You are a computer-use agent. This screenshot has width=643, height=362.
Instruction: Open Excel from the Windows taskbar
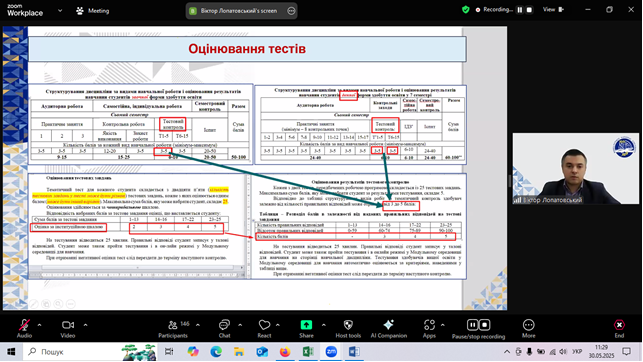click(x=308, y=352)
